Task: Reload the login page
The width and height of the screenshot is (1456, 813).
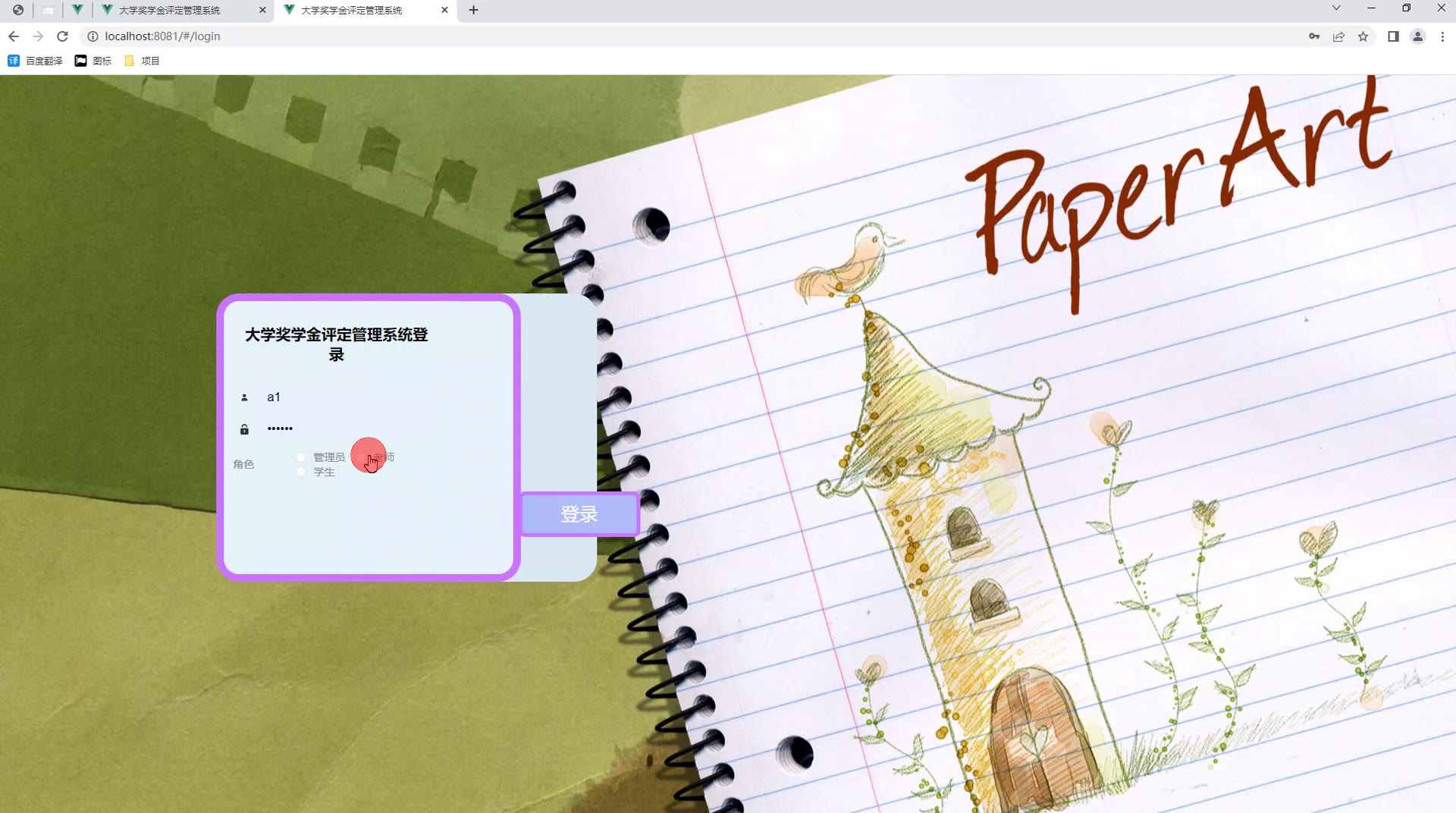Action: tap(63, 36)
